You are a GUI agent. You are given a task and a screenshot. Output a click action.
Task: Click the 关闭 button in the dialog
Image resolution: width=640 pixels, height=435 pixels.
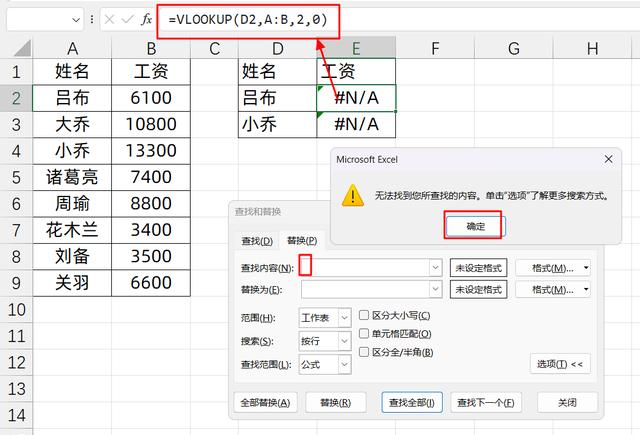coord(567,402)
